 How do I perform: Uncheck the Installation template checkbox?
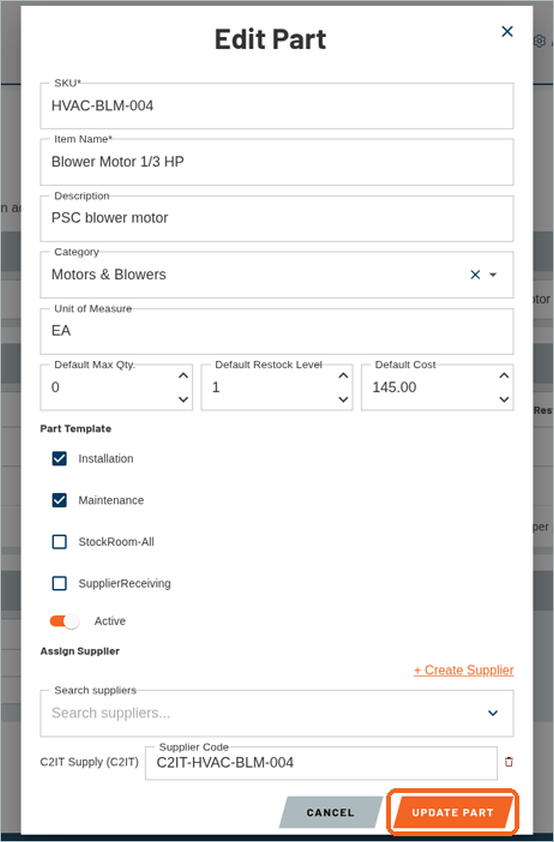point(60,459)
